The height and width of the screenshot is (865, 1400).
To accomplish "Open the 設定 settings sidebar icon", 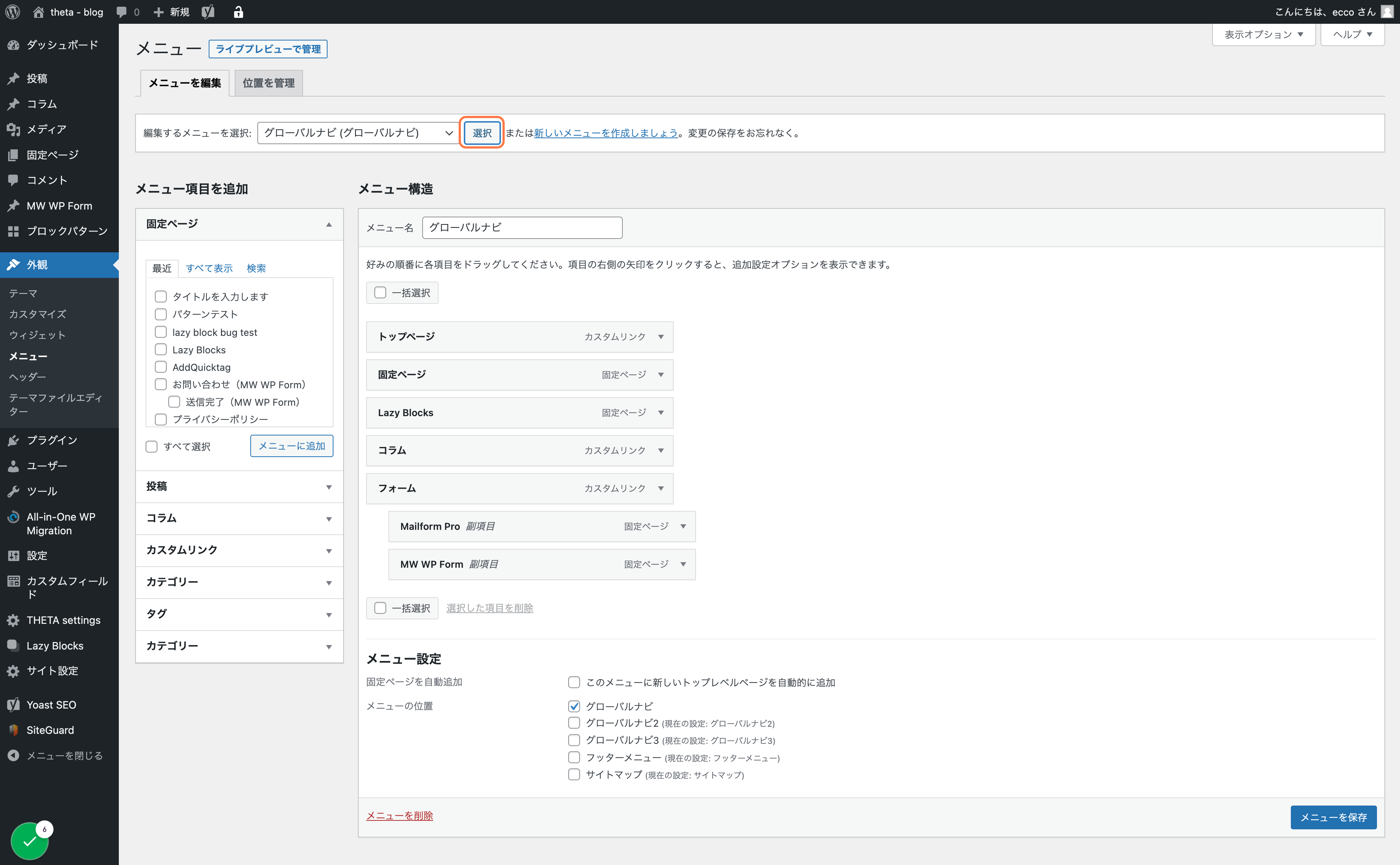I will [x=14, y=555].
